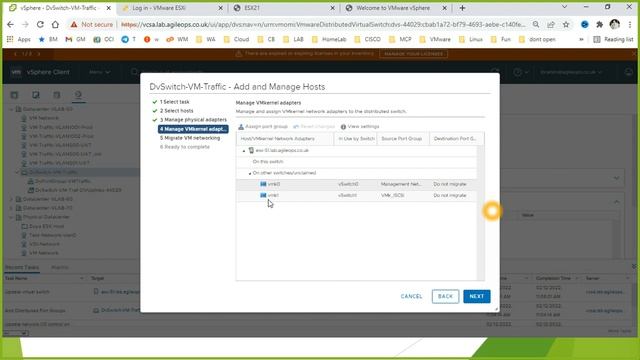Screen dimensions: 640x360
Task: Open the T Telegram bookmark
Action: click(129, 39)
